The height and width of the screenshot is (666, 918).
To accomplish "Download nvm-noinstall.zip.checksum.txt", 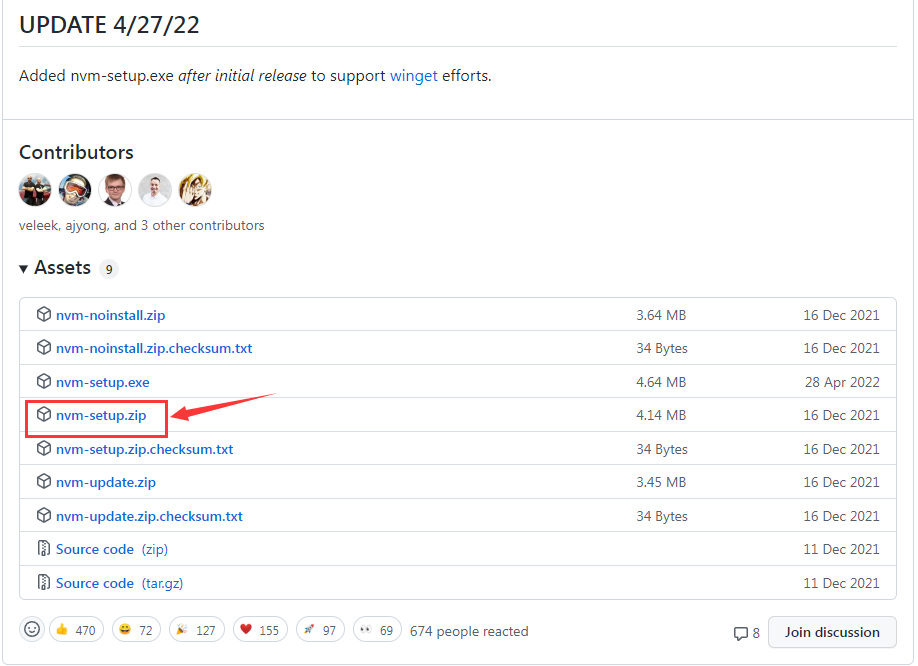I will [154, 348].
